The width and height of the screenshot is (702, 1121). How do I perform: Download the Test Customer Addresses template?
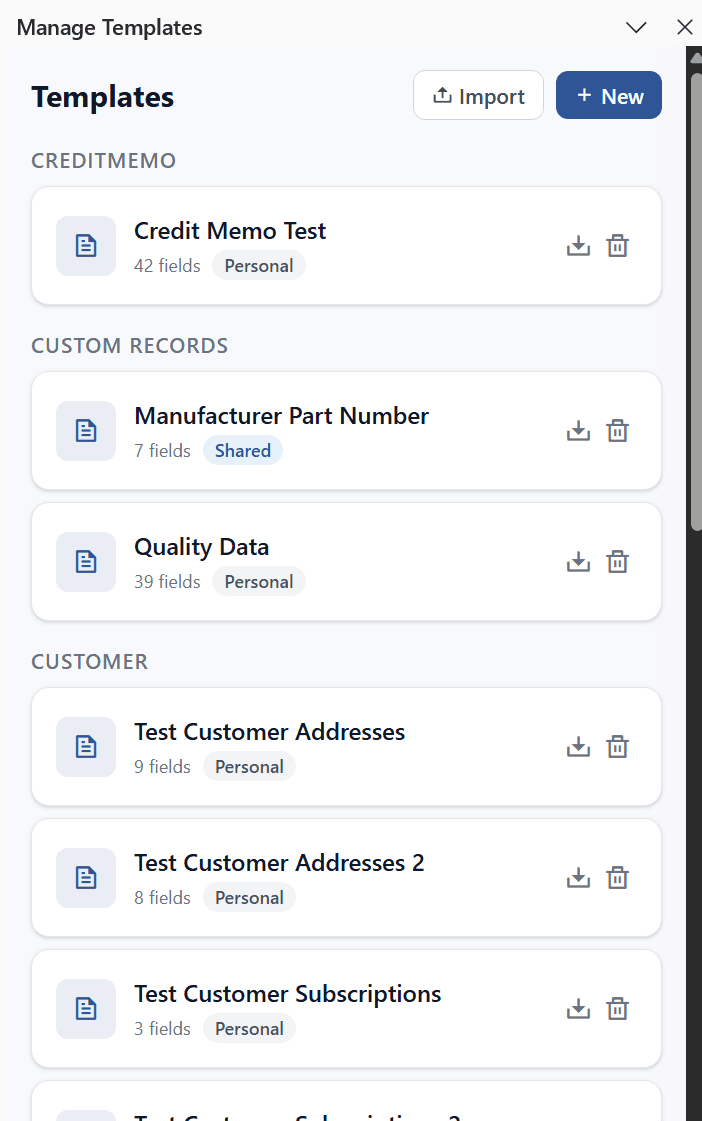click(x=578, y=747)
